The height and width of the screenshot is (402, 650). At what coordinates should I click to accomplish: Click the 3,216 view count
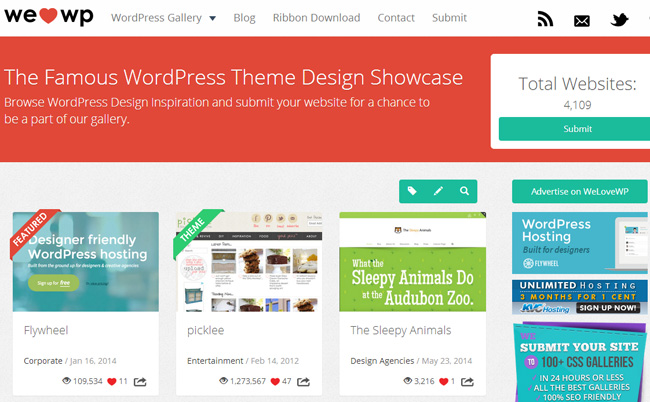[424, 381]
